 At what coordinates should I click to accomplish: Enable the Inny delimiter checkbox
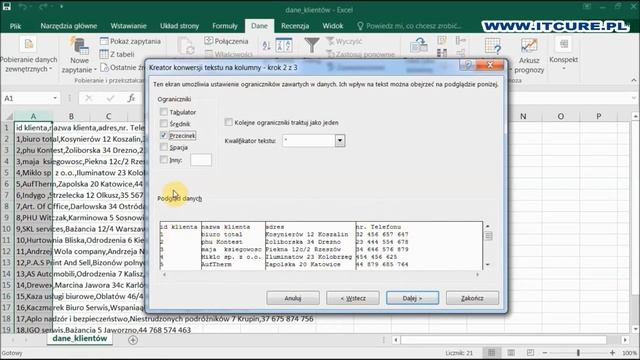pos(164,160)
